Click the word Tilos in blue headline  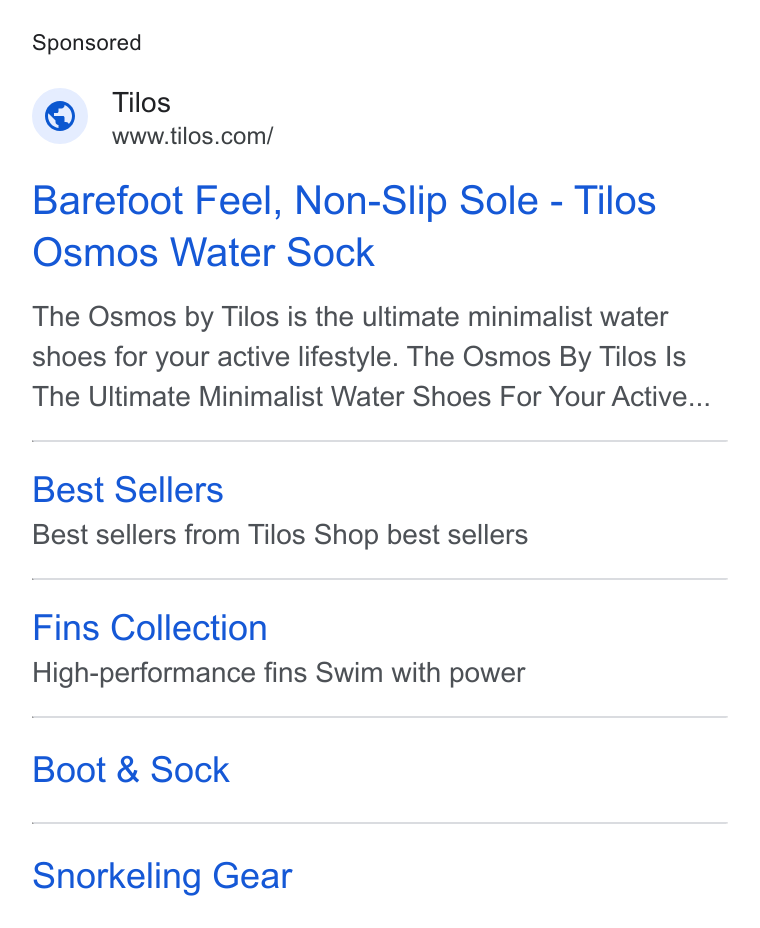[x=615, y=201]
